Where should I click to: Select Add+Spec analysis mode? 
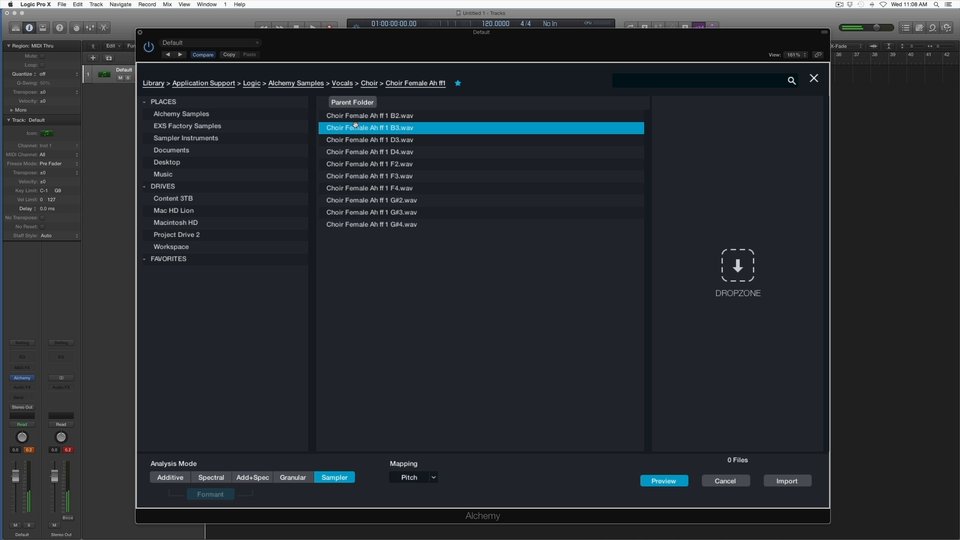tap(252, 478)
